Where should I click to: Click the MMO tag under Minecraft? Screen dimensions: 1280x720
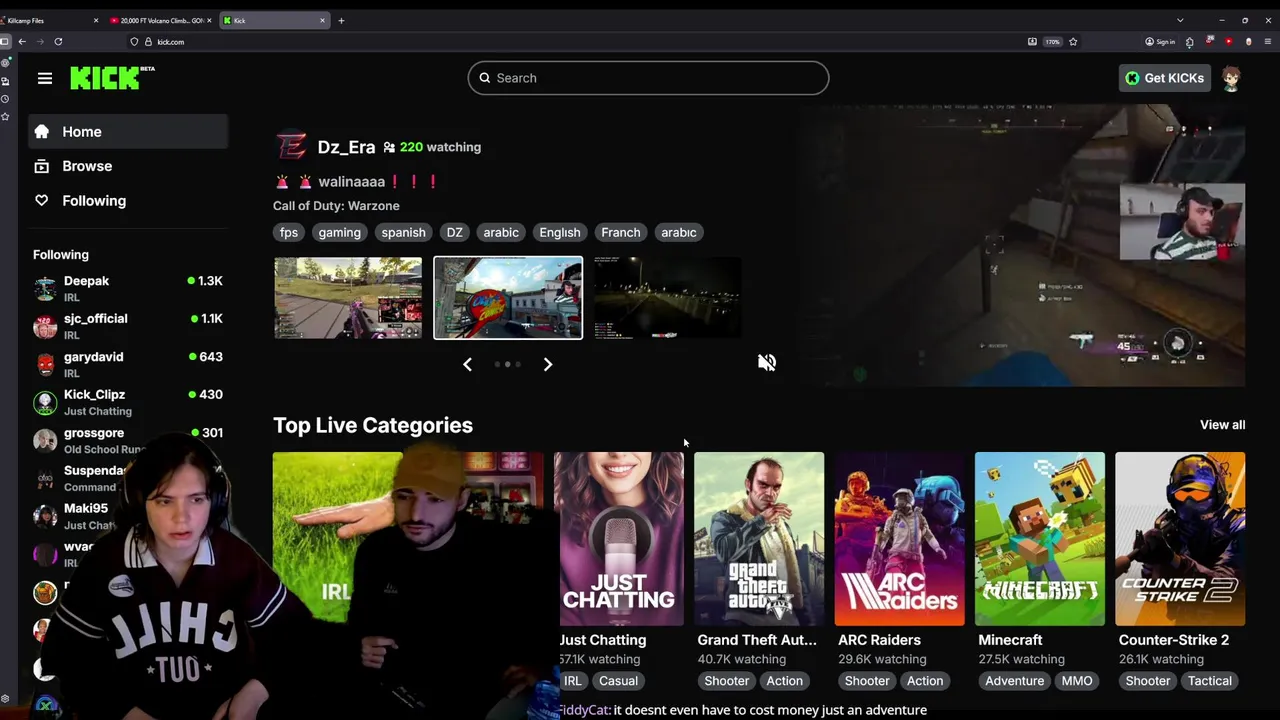click(1077, 681)
